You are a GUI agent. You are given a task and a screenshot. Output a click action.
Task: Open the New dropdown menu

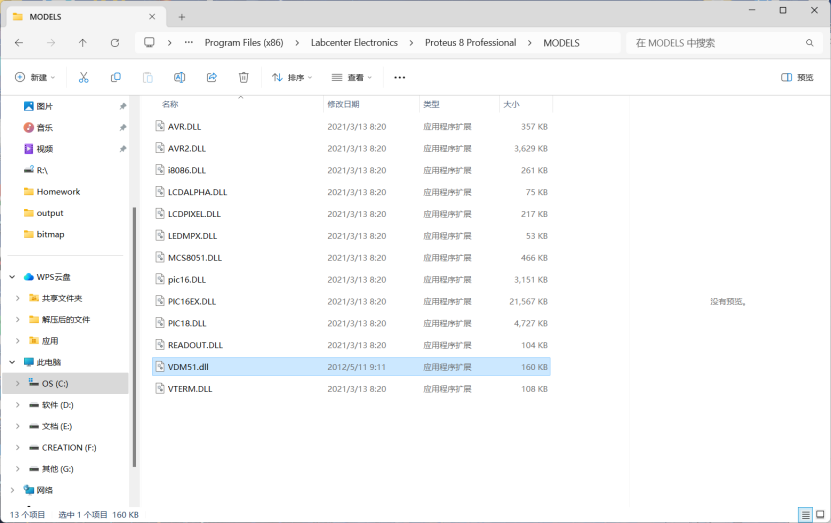click(x=35, y=77)
